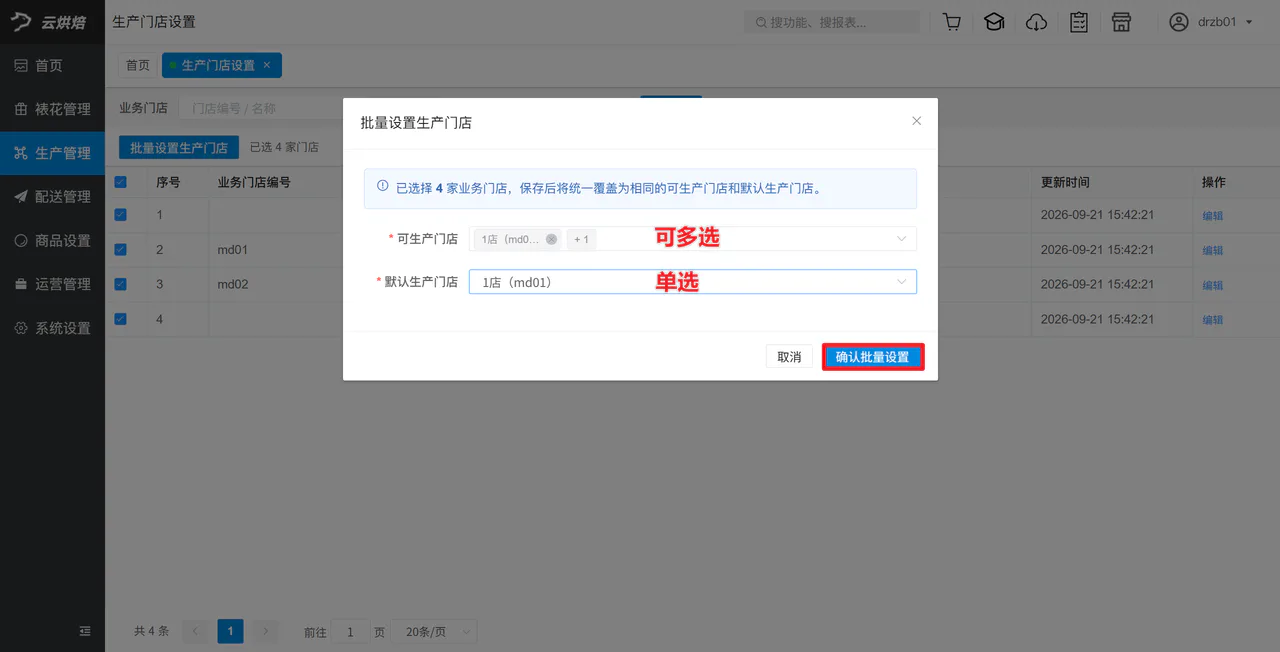
Task: Focus the 搜功能、搜报表 search box
Action: 832,22
